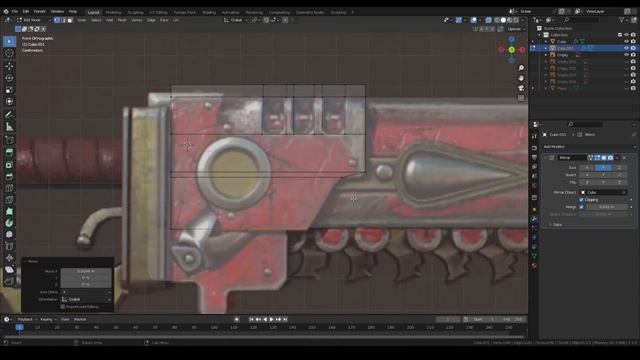Screen dimensions: 640x360
Task: Select the Bevel tool
Action: pos(9,176)
